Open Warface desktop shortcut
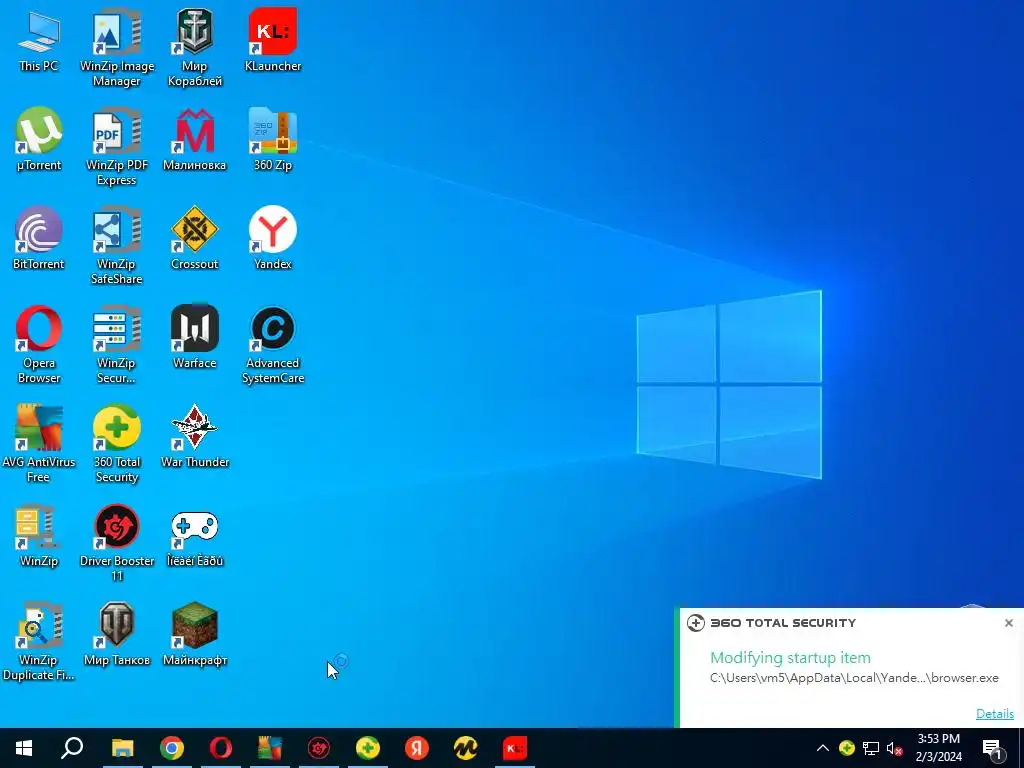Viewport: 1024px width, 768px height. click(195, 338)
